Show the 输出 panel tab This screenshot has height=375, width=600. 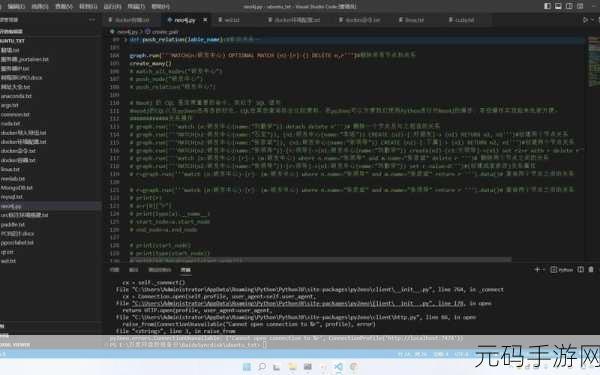point(134,270)
